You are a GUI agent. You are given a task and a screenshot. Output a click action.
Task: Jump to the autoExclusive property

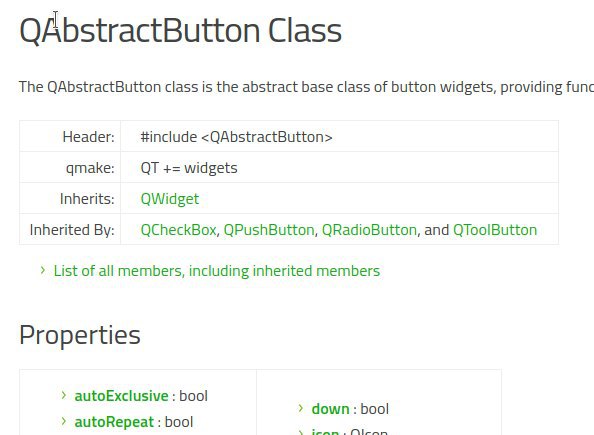tap(122, 396)
